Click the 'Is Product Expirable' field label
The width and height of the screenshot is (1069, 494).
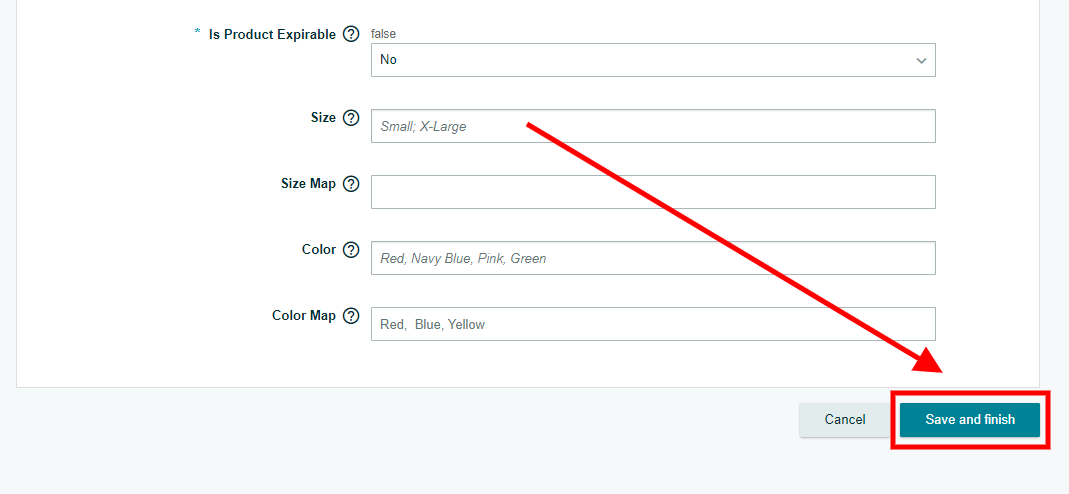pos(272,35)
